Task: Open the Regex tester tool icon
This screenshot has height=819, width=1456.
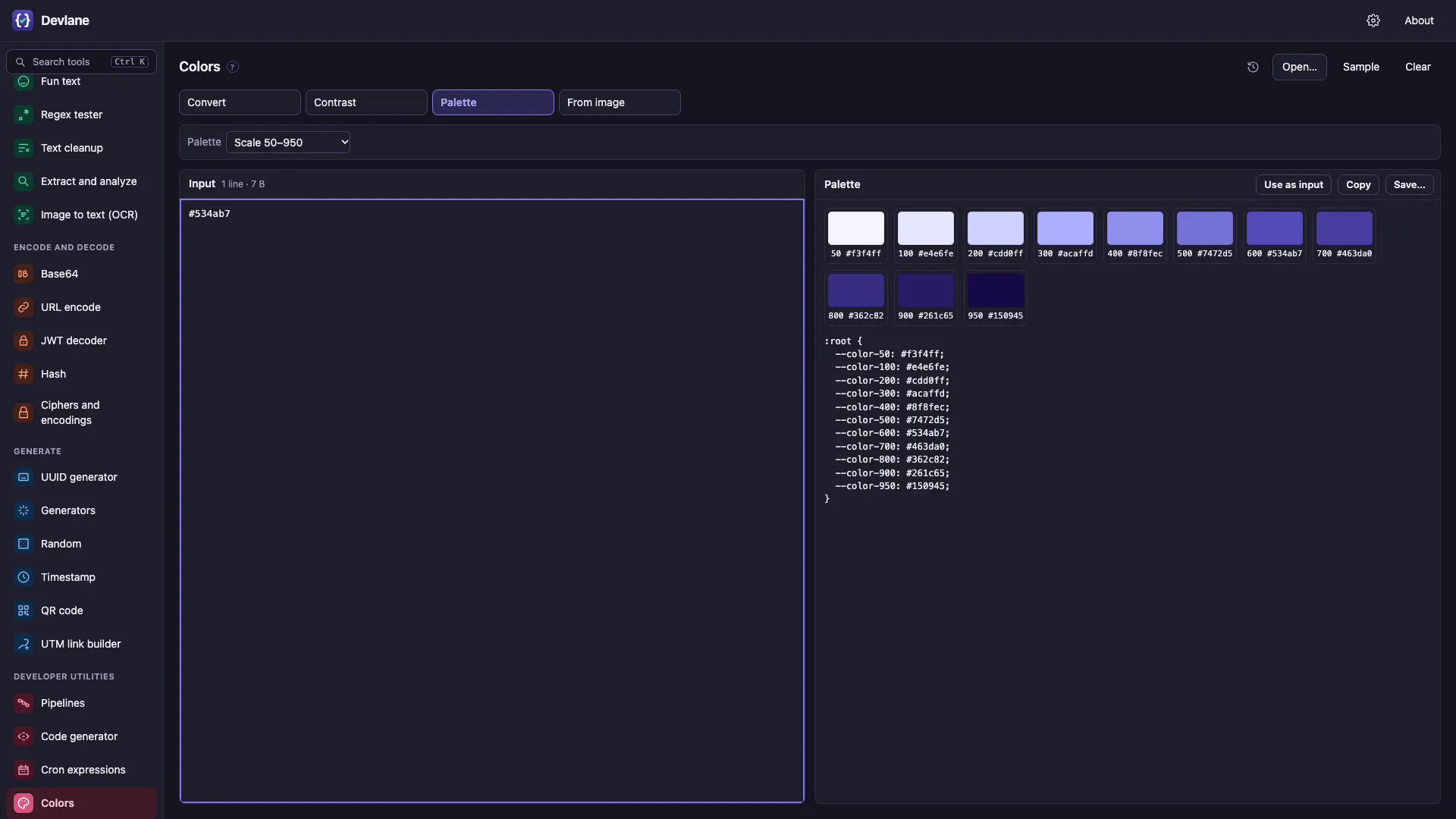Action: [24, 115]
